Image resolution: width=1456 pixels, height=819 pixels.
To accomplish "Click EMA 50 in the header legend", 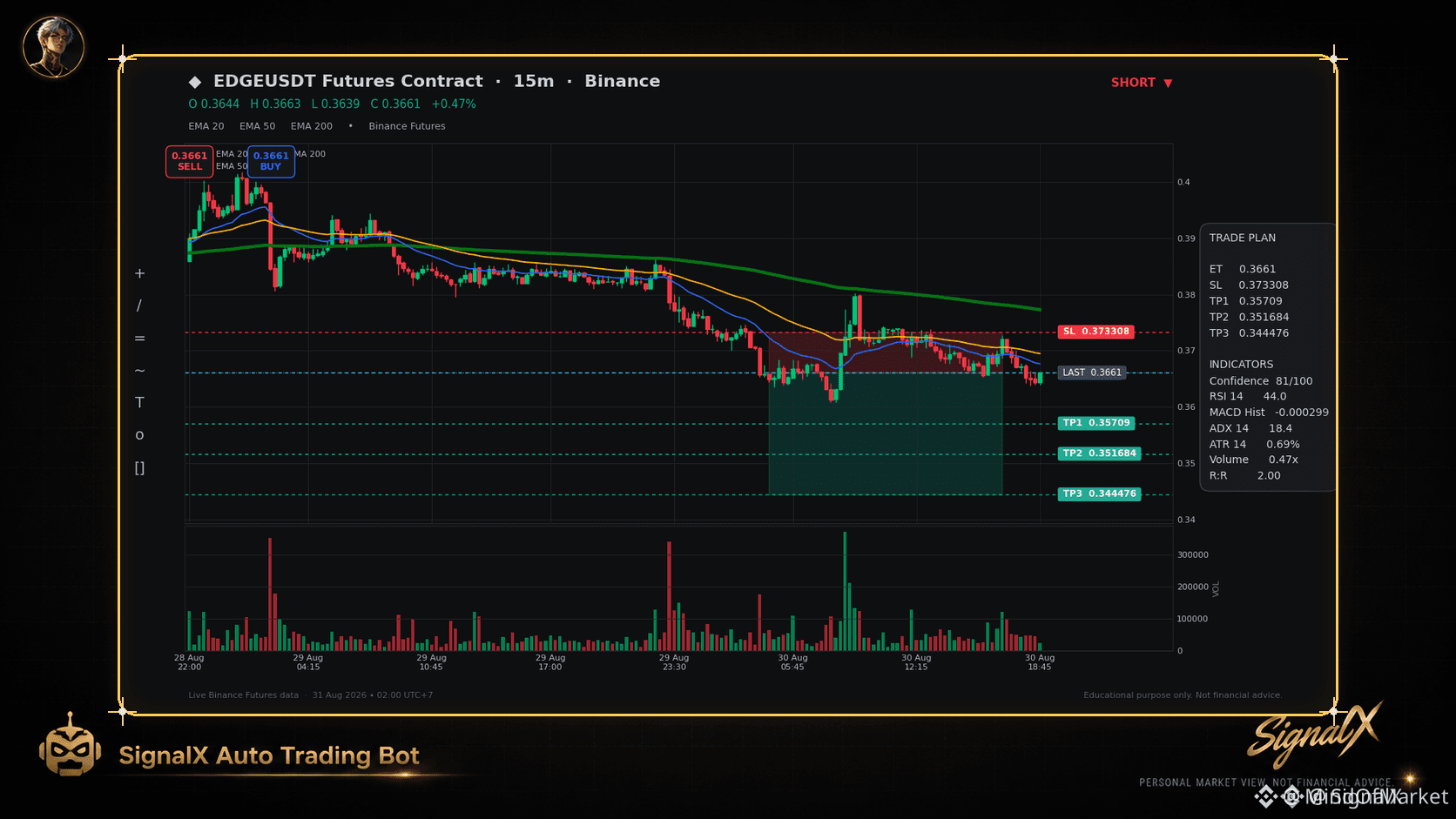I will (x=258, y=126).
